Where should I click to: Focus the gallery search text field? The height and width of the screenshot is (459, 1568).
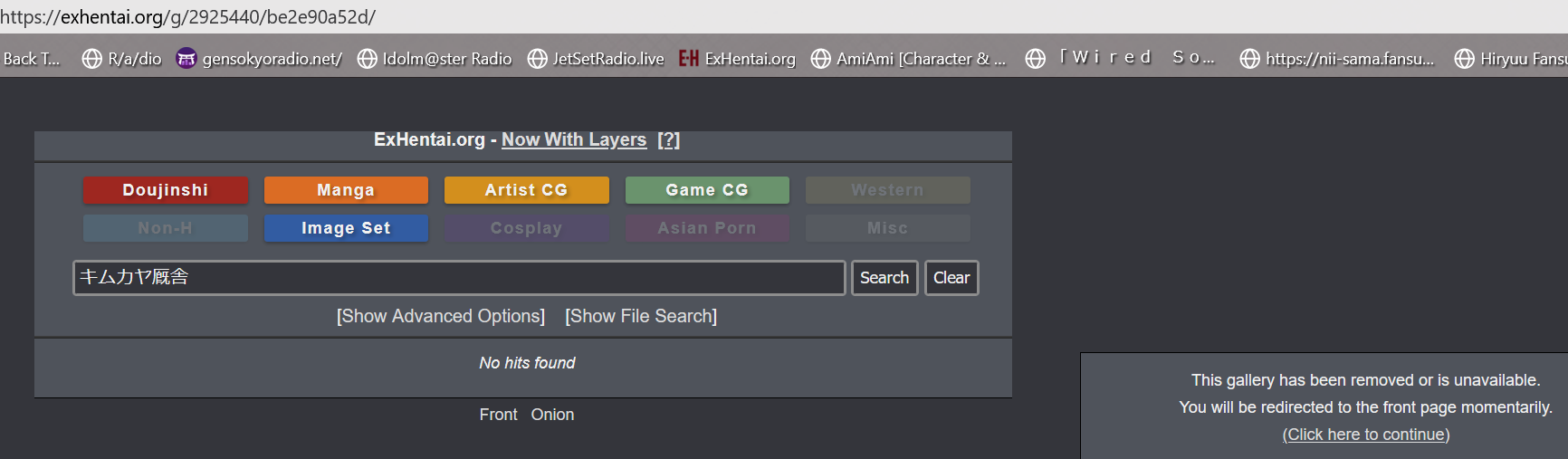point(459,278)
